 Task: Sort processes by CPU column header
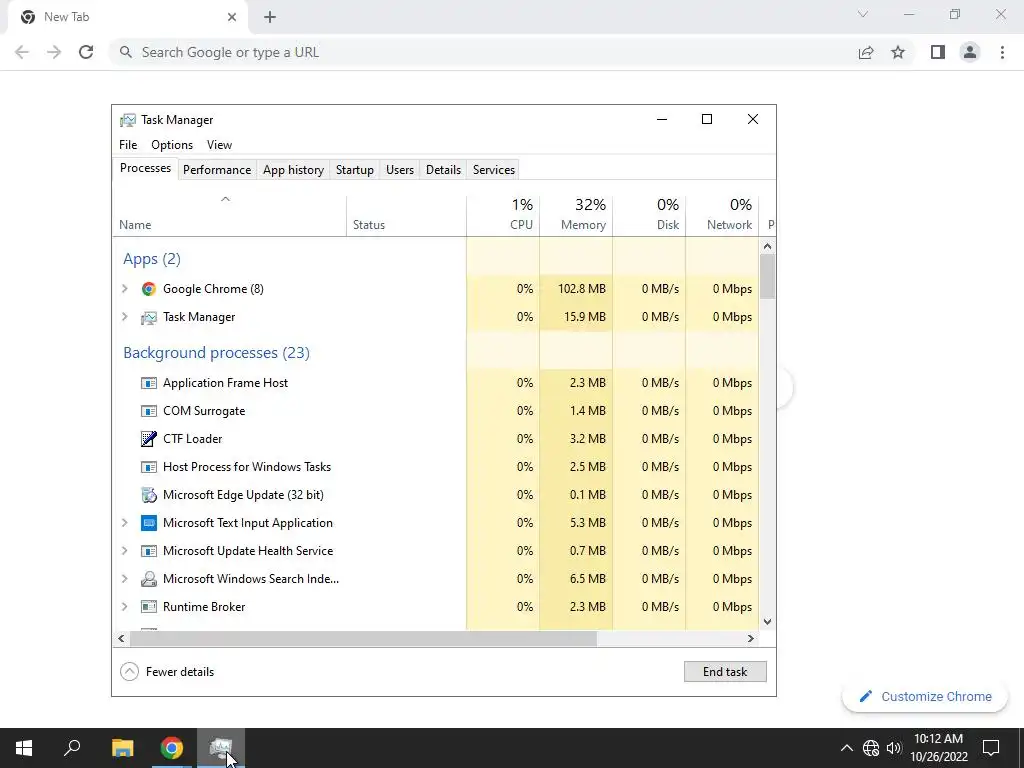coord(503,214)
